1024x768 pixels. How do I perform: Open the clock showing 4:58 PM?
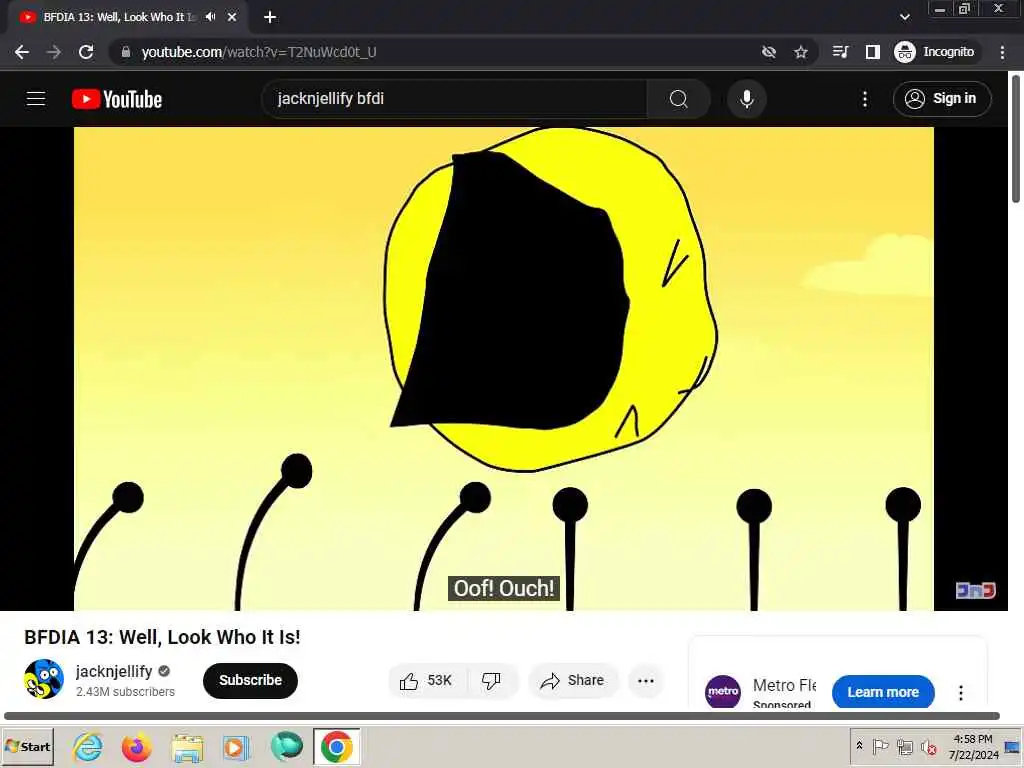tap(973, 746)
